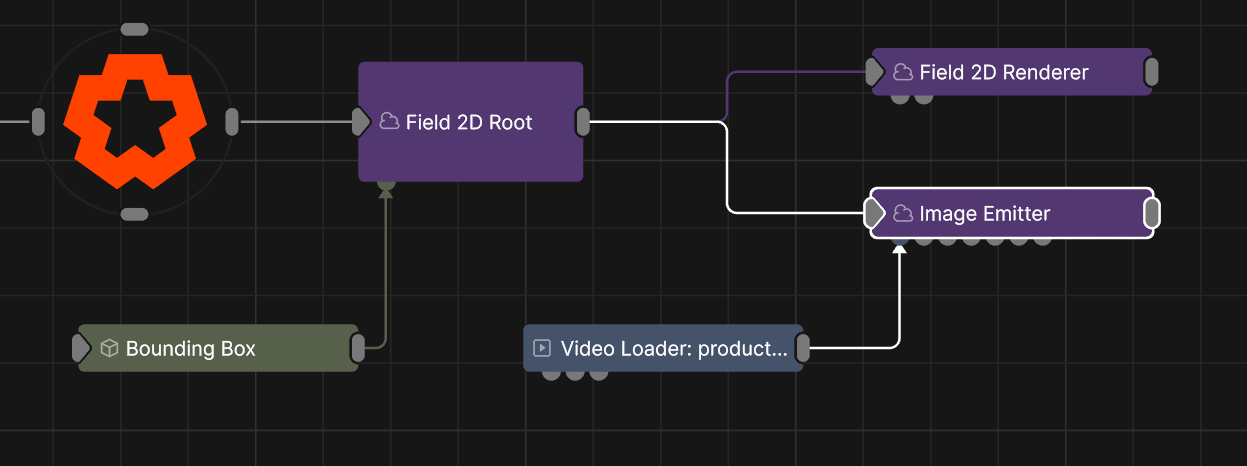Image resolution: width=1247 pixels, height=466 pixels.
Task: Click the cloud icon on Field 2D Root
Action: 390,122
